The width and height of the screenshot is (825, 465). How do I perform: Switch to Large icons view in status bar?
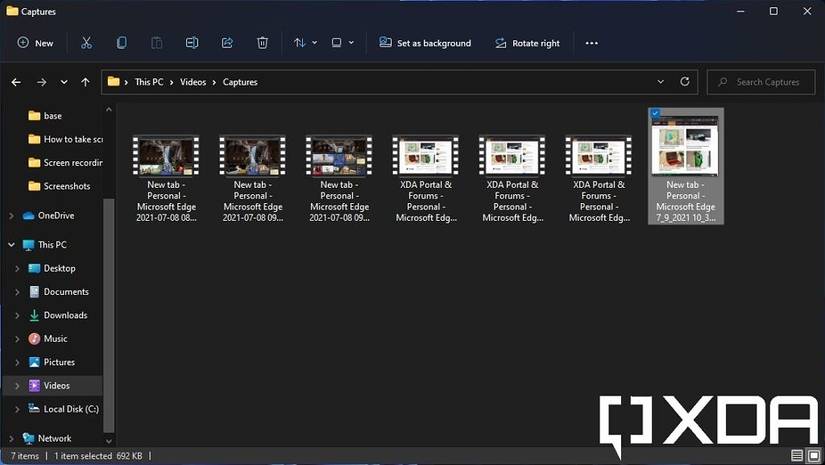point(813,456)
